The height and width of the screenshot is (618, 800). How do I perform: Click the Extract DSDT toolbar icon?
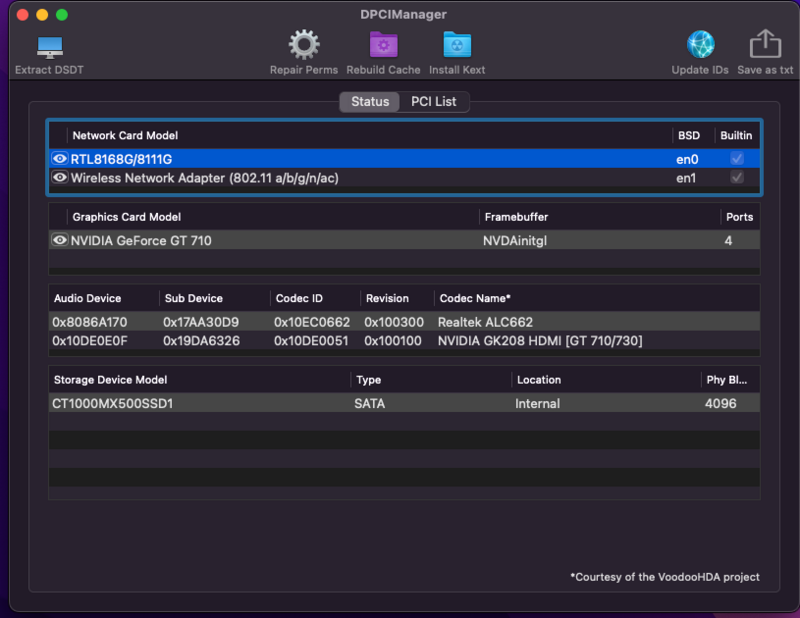pyautogui.click(x=49, y=47)
